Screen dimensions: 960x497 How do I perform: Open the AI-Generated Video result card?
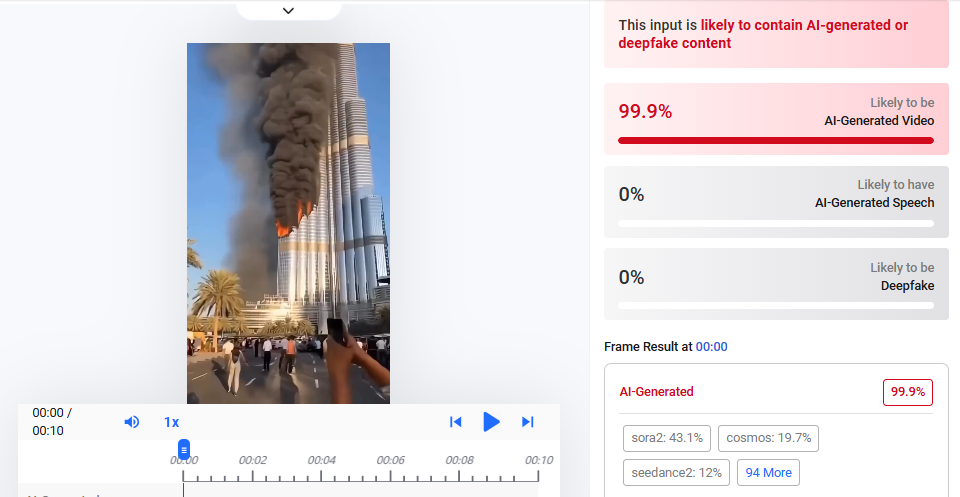(776, 119)
